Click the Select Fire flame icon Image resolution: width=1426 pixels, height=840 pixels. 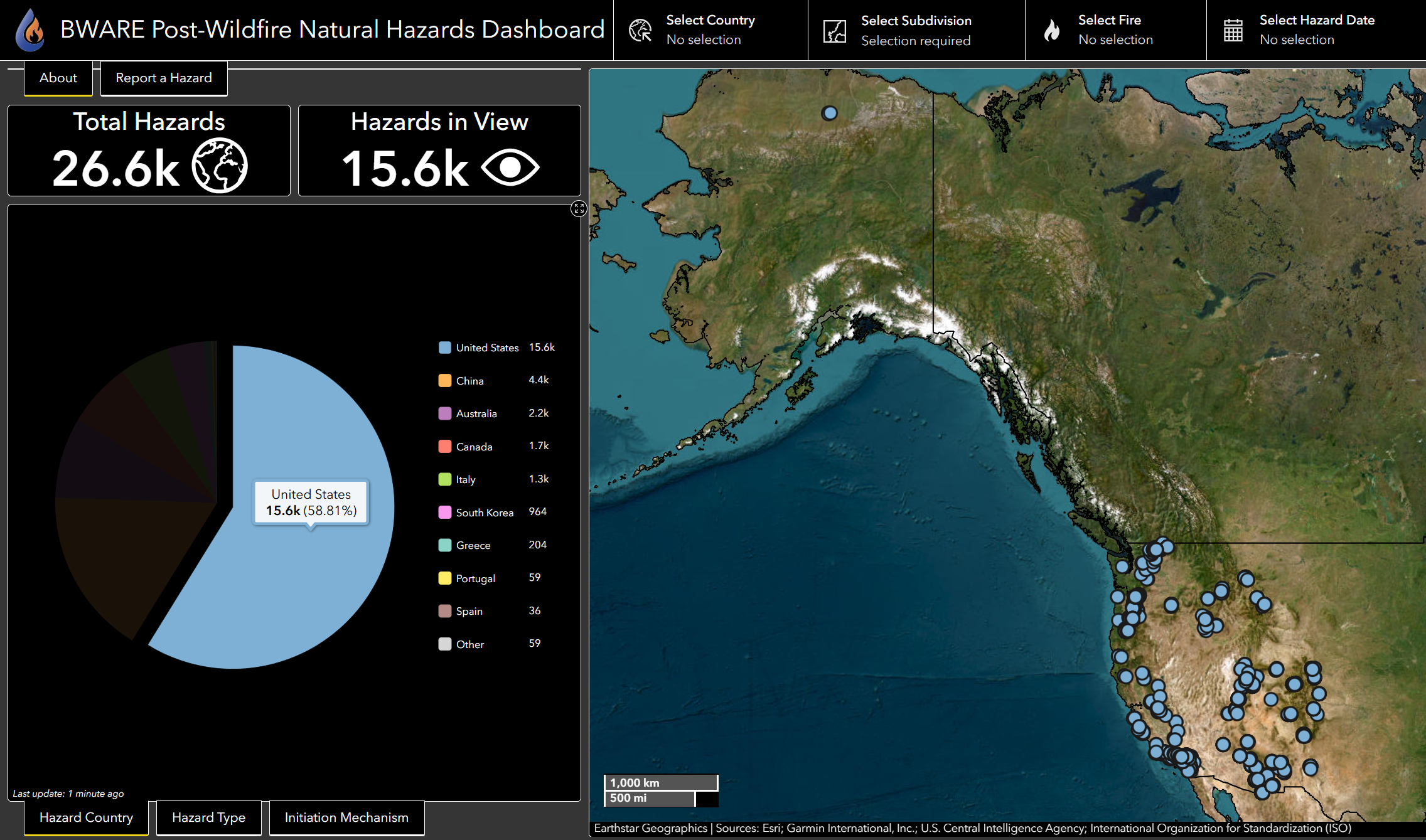[x=1052, y=30]
